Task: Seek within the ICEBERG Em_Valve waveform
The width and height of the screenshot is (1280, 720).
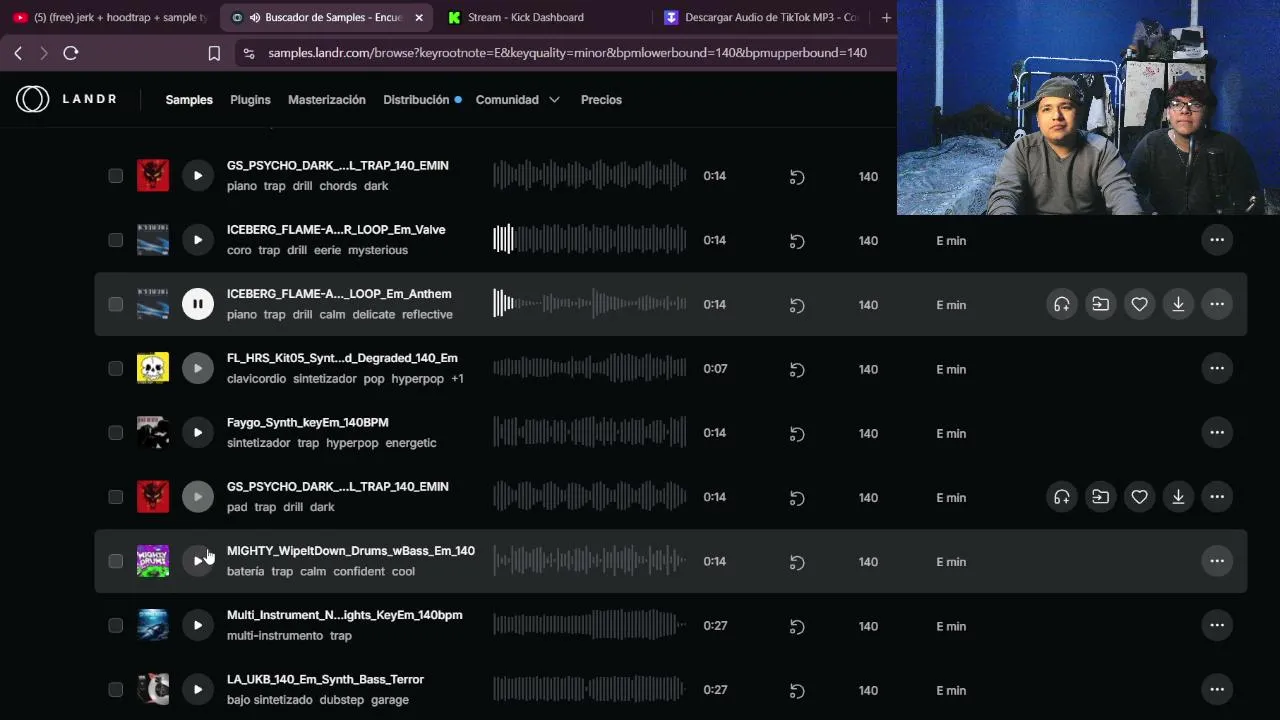Action: coord(590,240)
